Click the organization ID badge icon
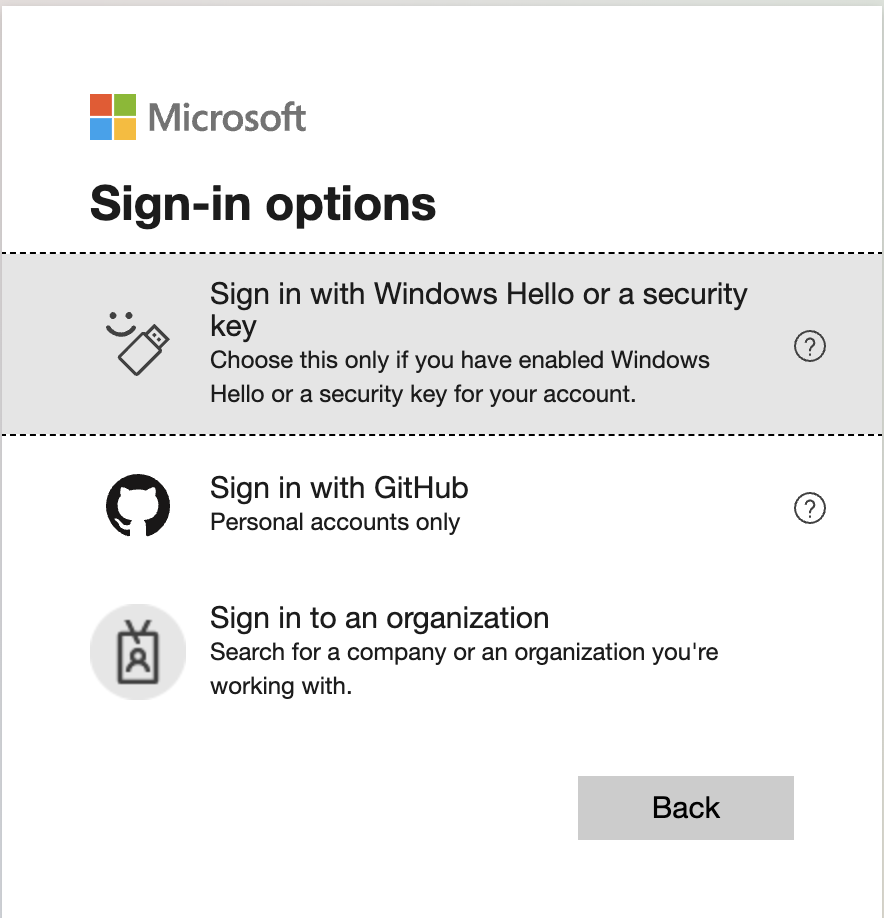Image resolution: width=884 pixels, height=918 pixels. pyautogui.click(x=138, y=651)
